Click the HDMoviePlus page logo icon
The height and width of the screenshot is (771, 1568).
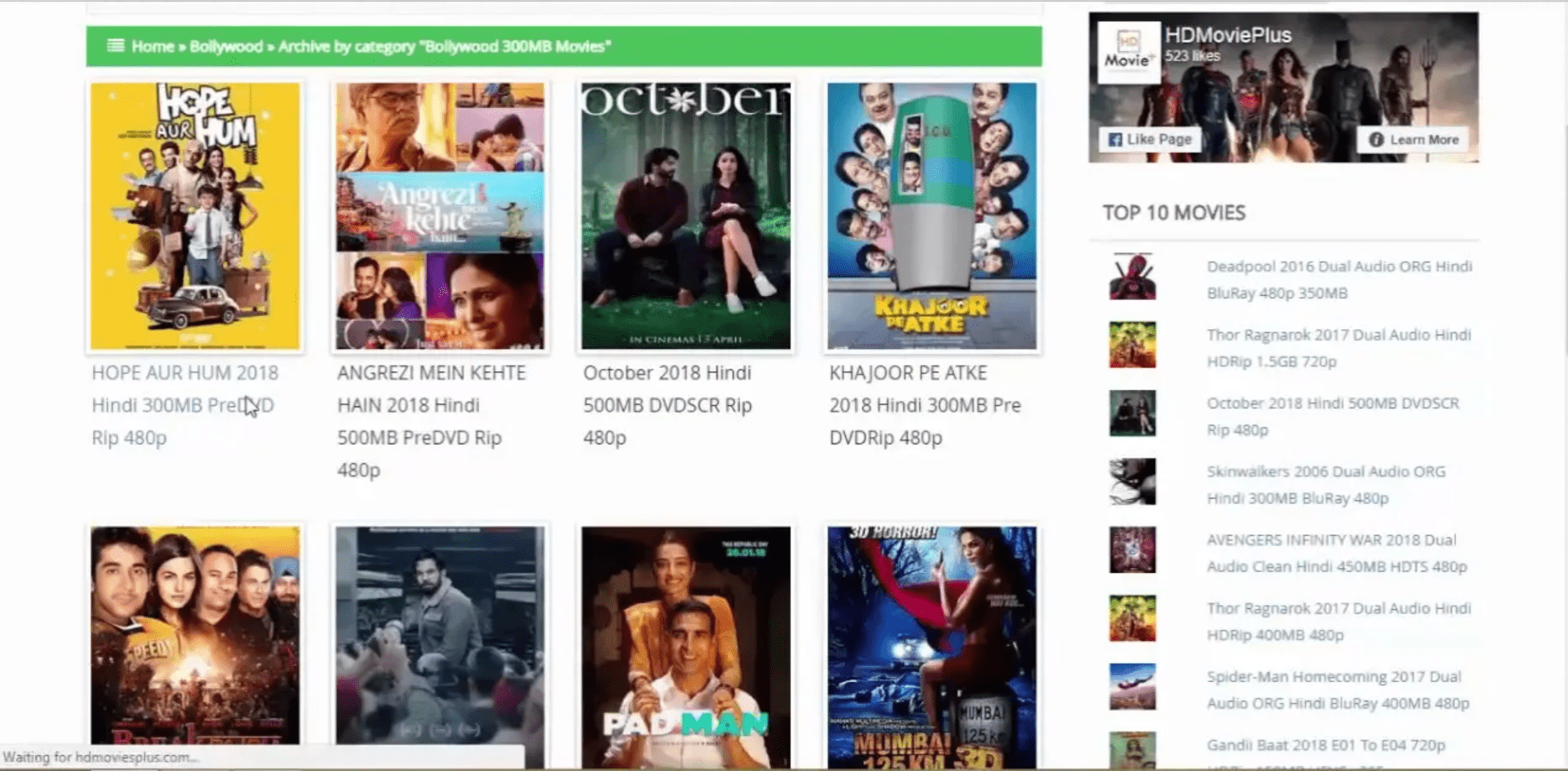pyautogui.click(x=1129, y=52)
